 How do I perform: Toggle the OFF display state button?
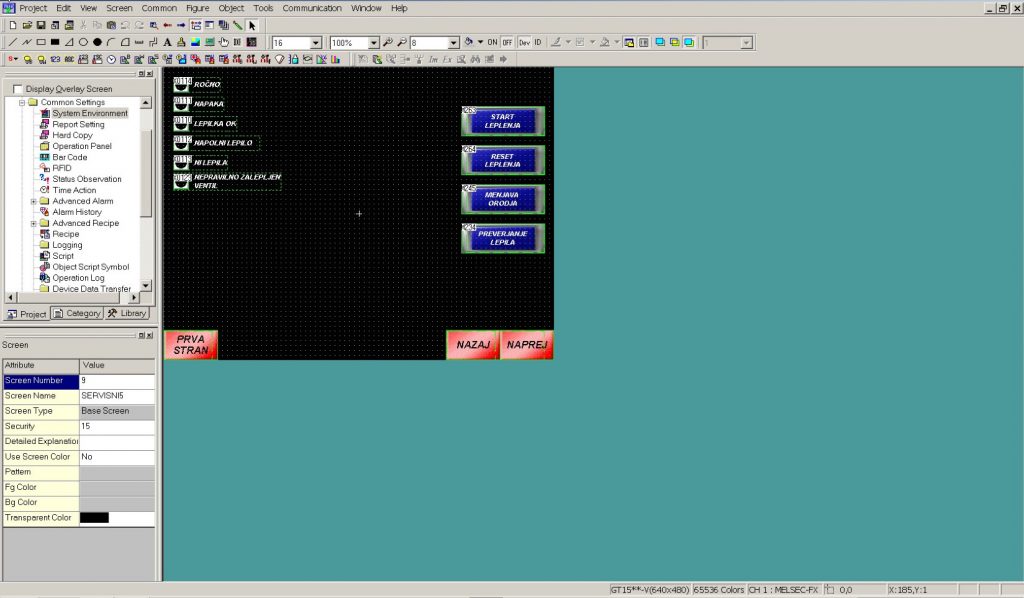[x=507, y=43]
